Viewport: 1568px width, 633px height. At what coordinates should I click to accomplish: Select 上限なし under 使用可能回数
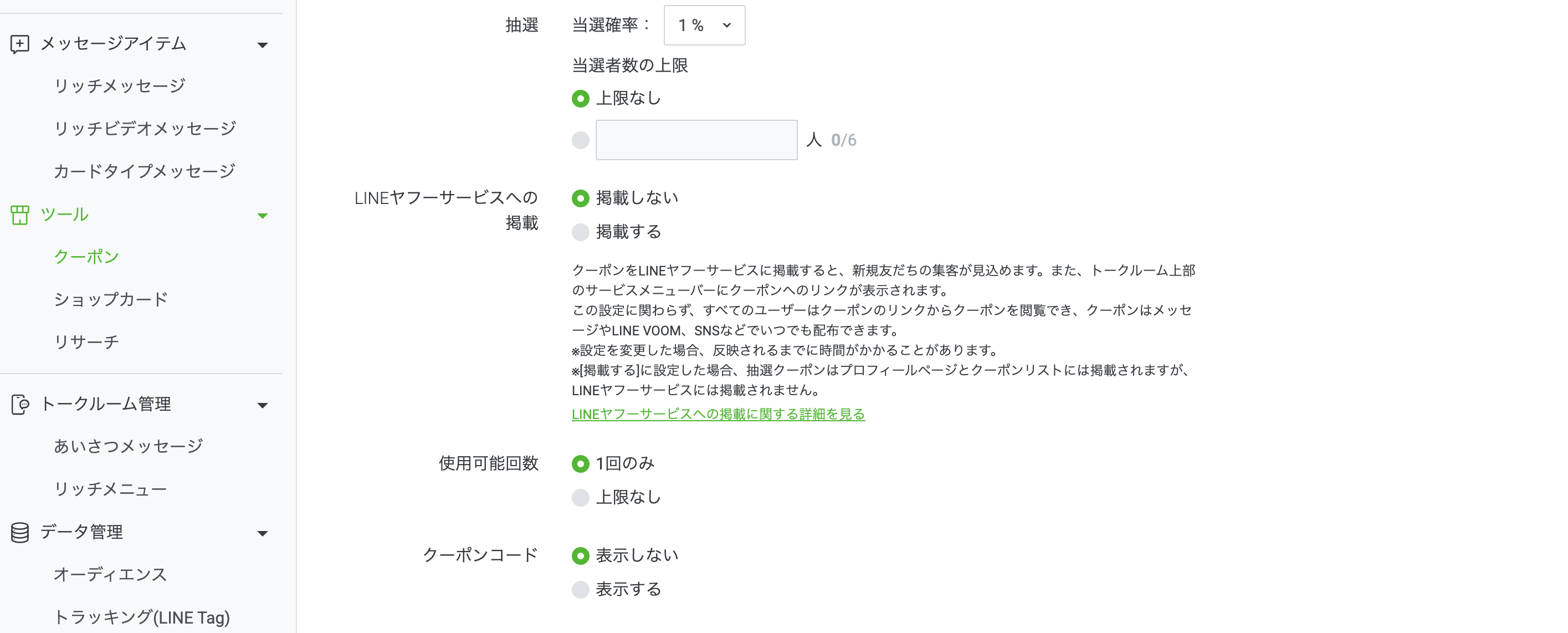580,497
